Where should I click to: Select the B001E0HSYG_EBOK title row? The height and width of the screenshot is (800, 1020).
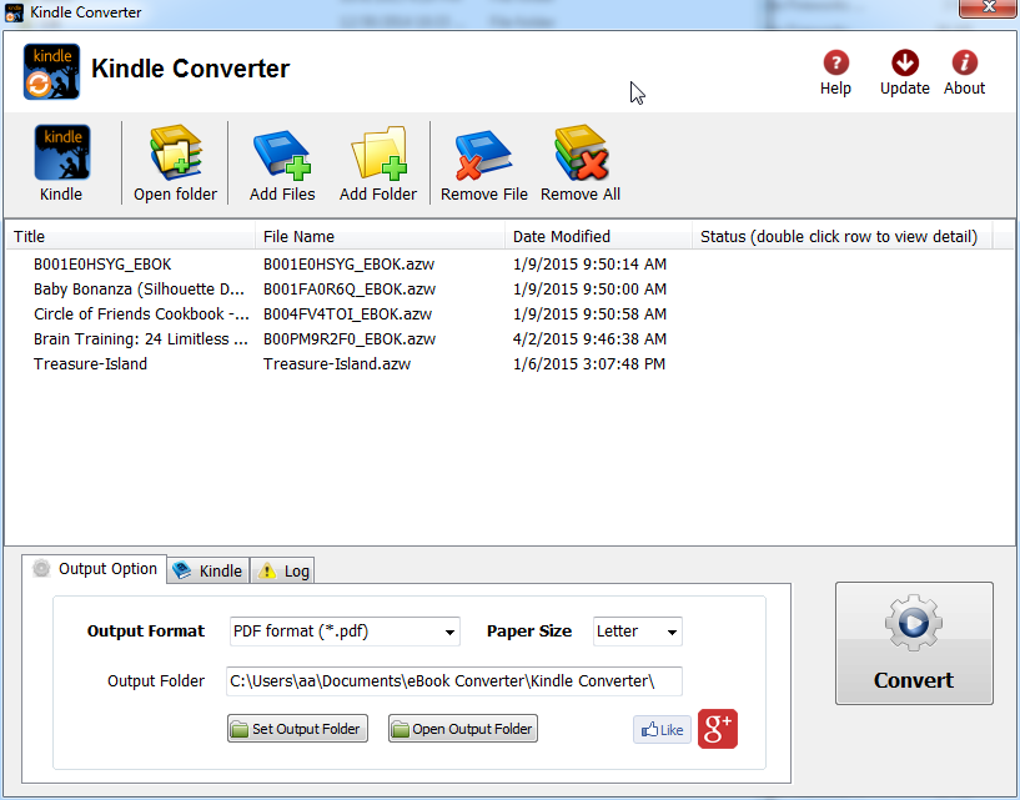[102, 264]
